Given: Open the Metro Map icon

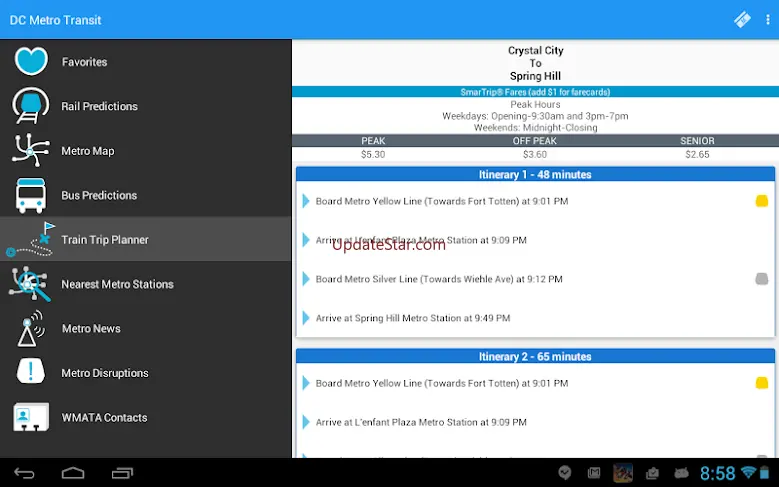Looking at the screenshot, I should point(31,150).
